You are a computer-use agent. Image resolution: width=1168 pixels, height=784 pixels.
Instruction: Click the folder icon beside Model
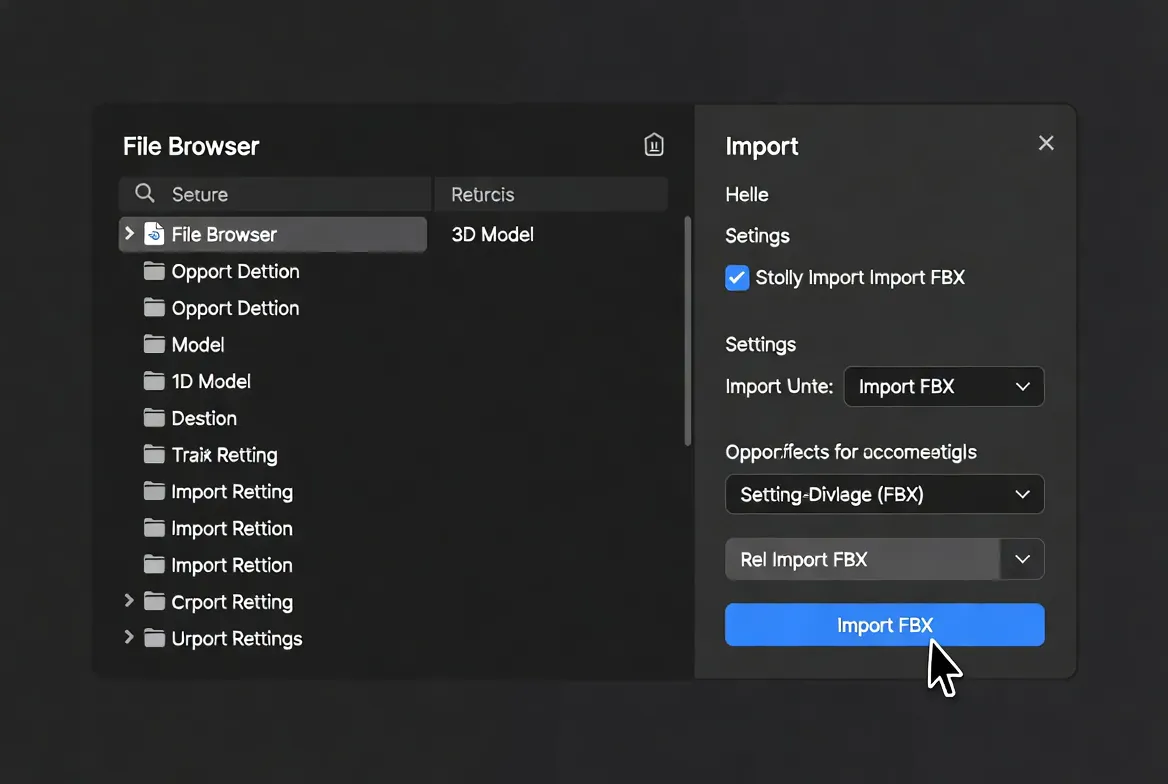[x=154, y=344]
